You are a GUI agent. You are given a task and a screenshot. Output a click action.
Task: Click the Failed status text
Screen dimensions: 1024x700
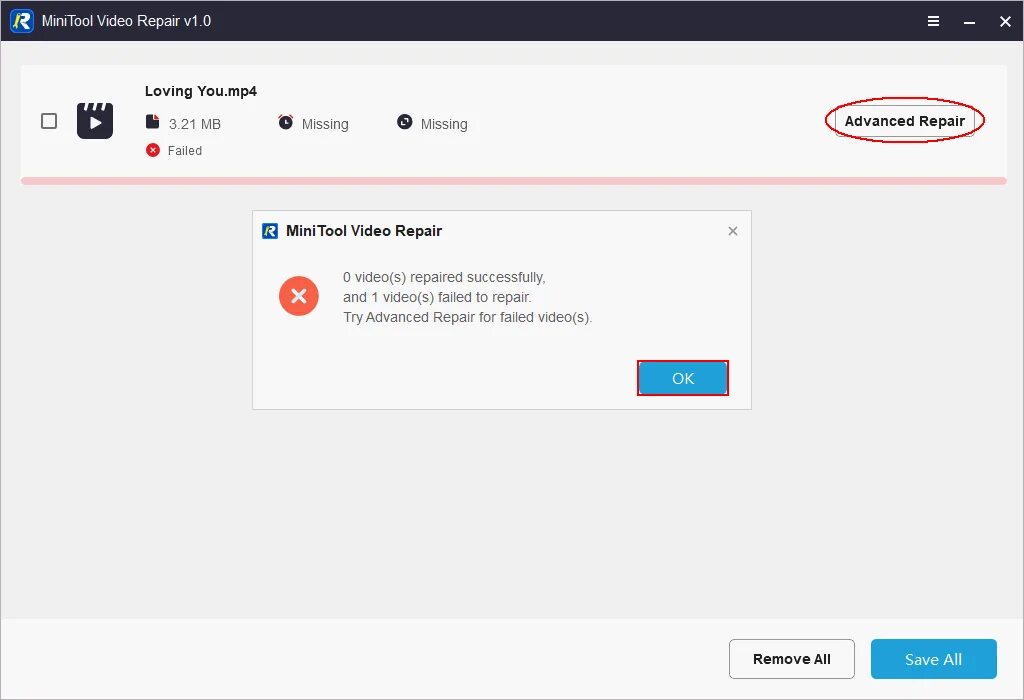coord(185,151)
